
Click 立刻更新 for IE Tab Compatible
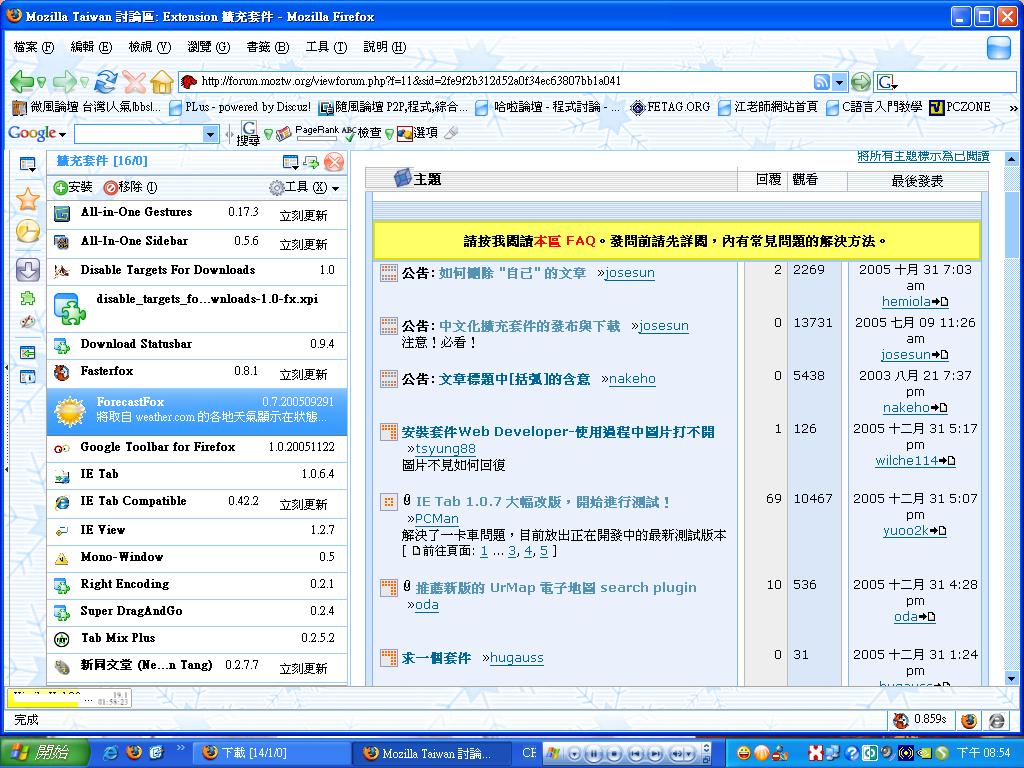pyautogui.click(x=304, y=504)
